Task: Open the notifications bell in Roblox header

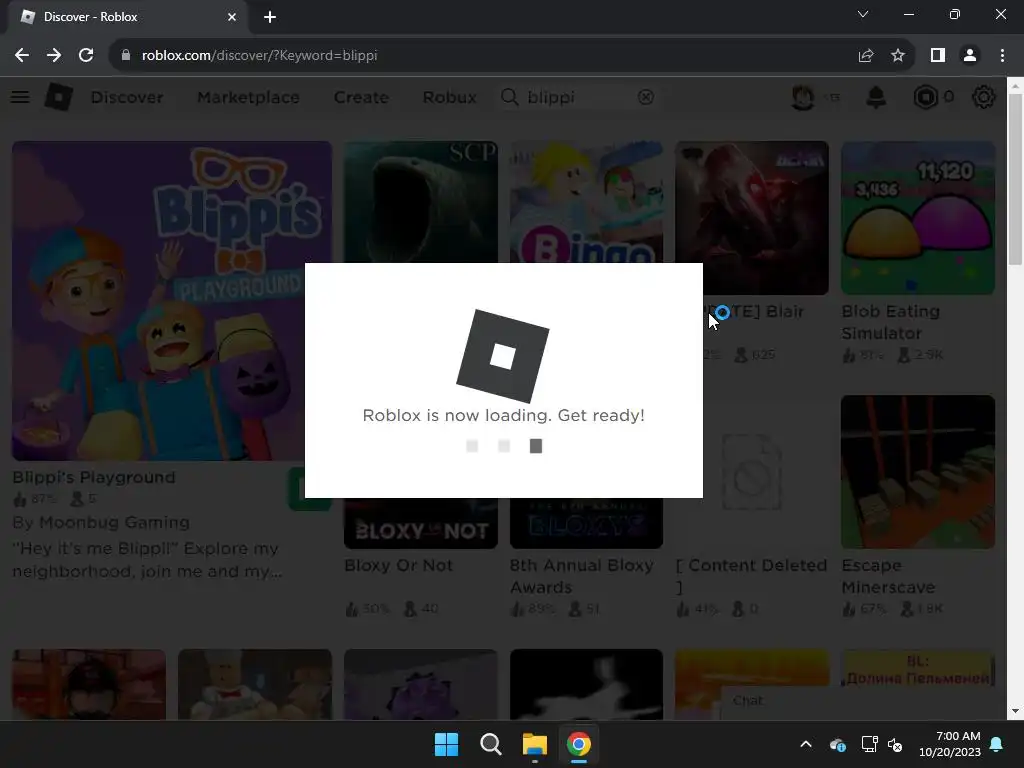Action: [x=876, y=97]
